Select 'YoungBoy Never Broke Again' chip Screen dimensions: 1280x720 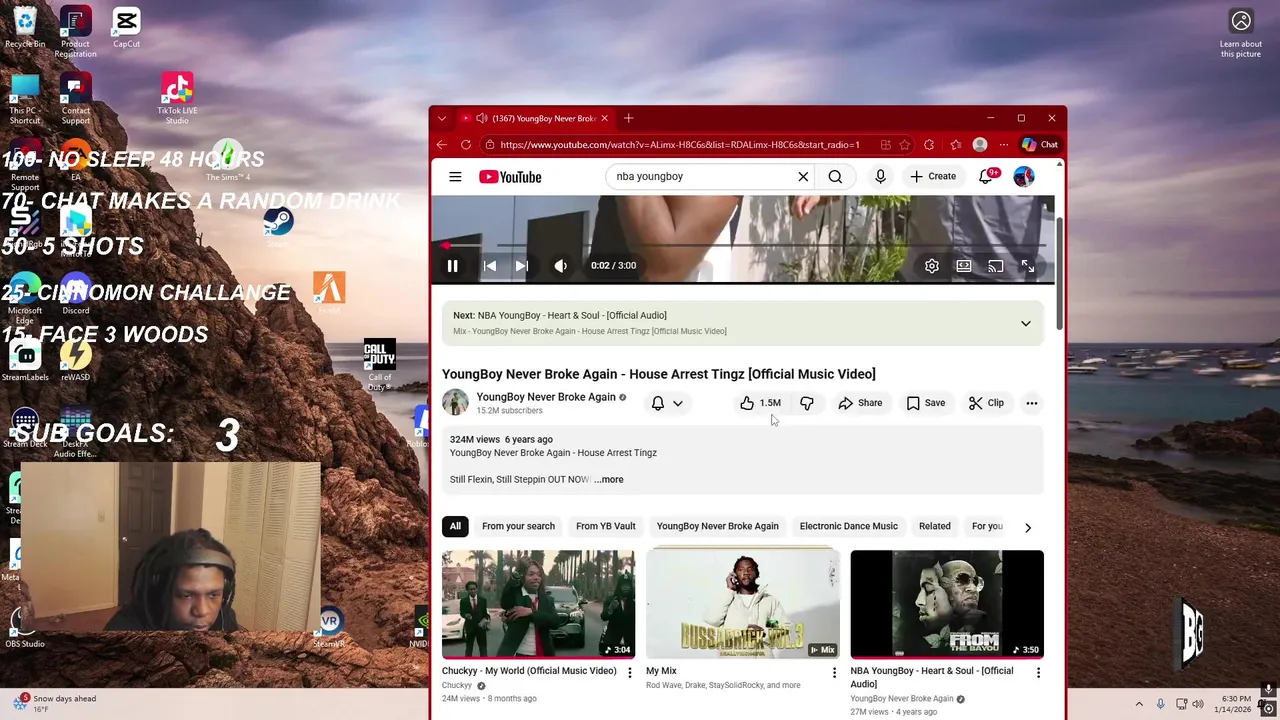(717, 526)
